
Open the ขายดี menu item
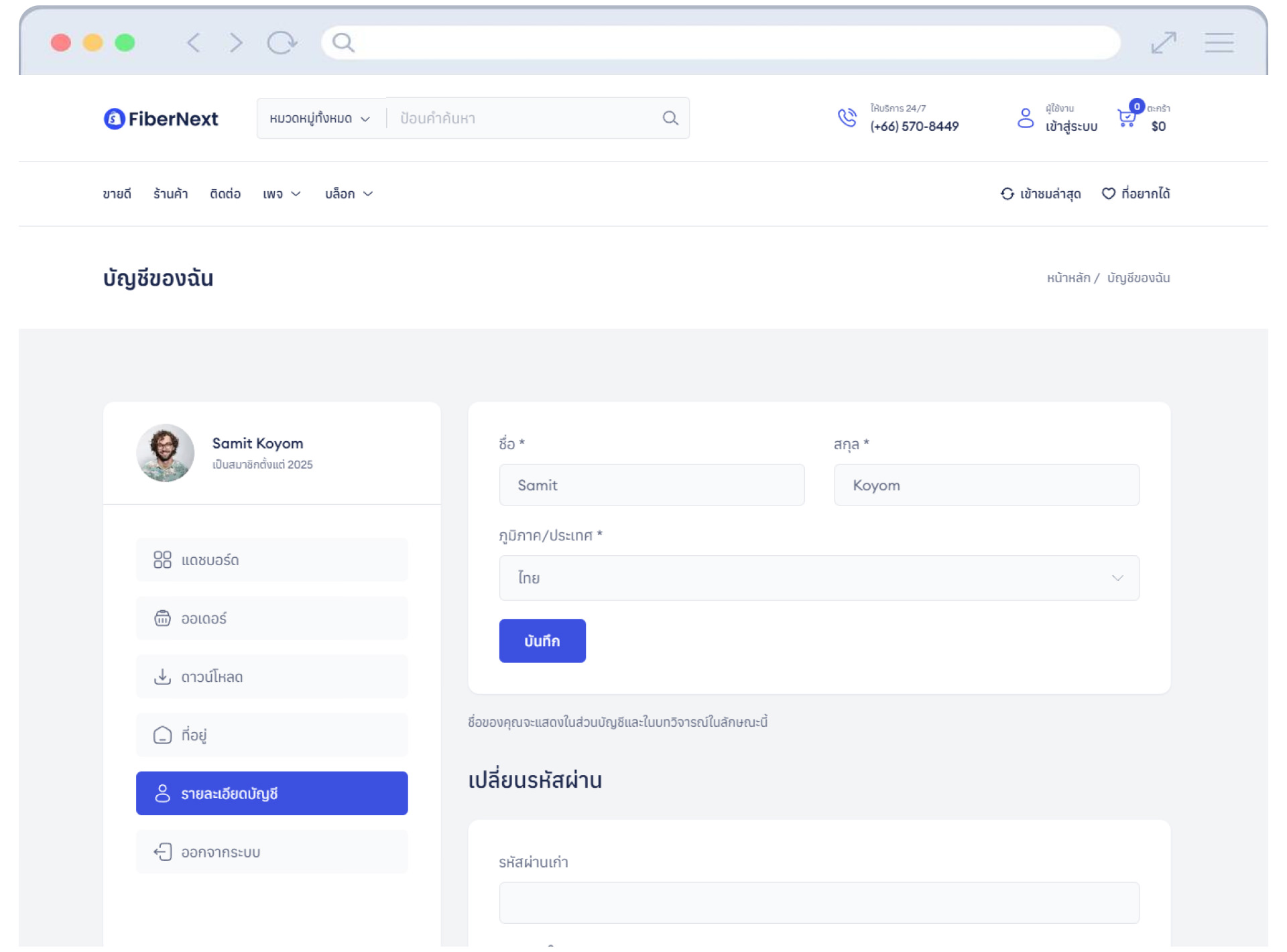(x=117, y=194)
